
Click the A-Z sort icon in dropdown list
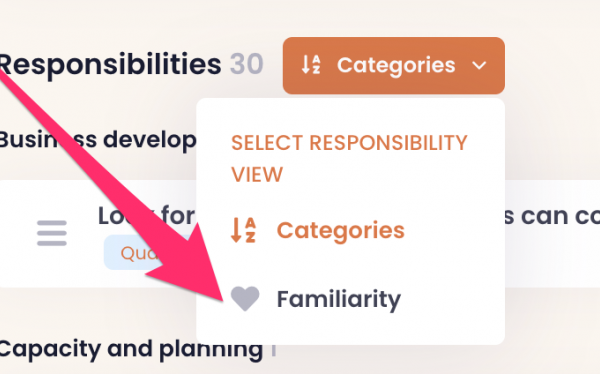point(243,230)
